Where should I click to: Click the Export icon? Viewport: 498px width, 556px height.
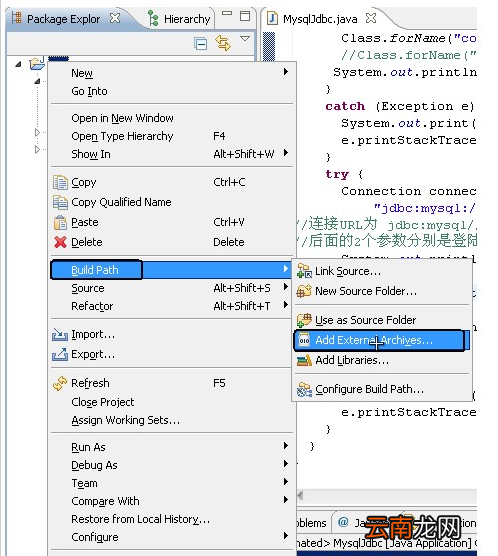point(60,354)
